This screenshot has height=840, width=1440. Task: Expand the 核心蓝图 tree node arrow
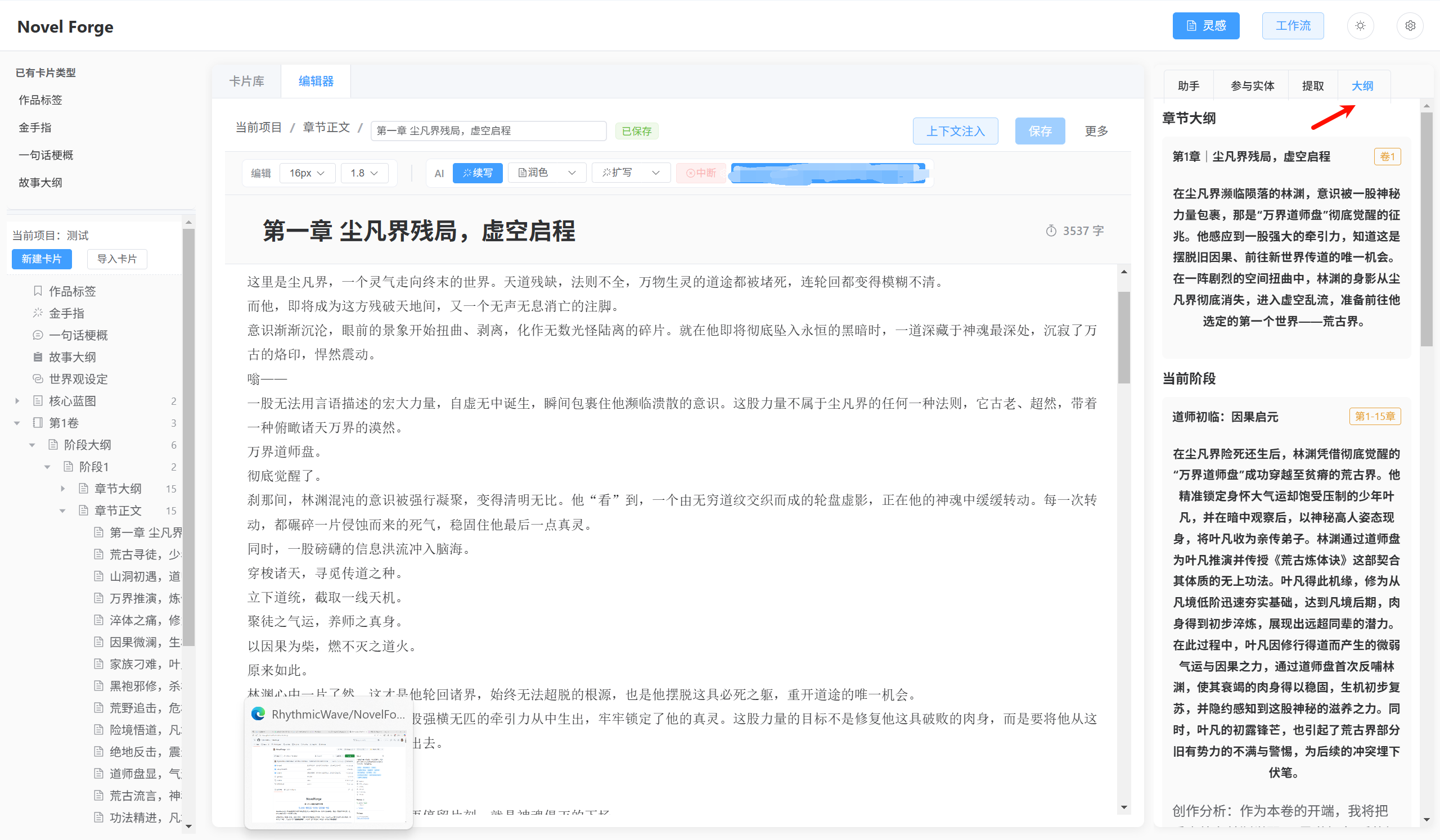pyautogui.click(x=17, y=401)
